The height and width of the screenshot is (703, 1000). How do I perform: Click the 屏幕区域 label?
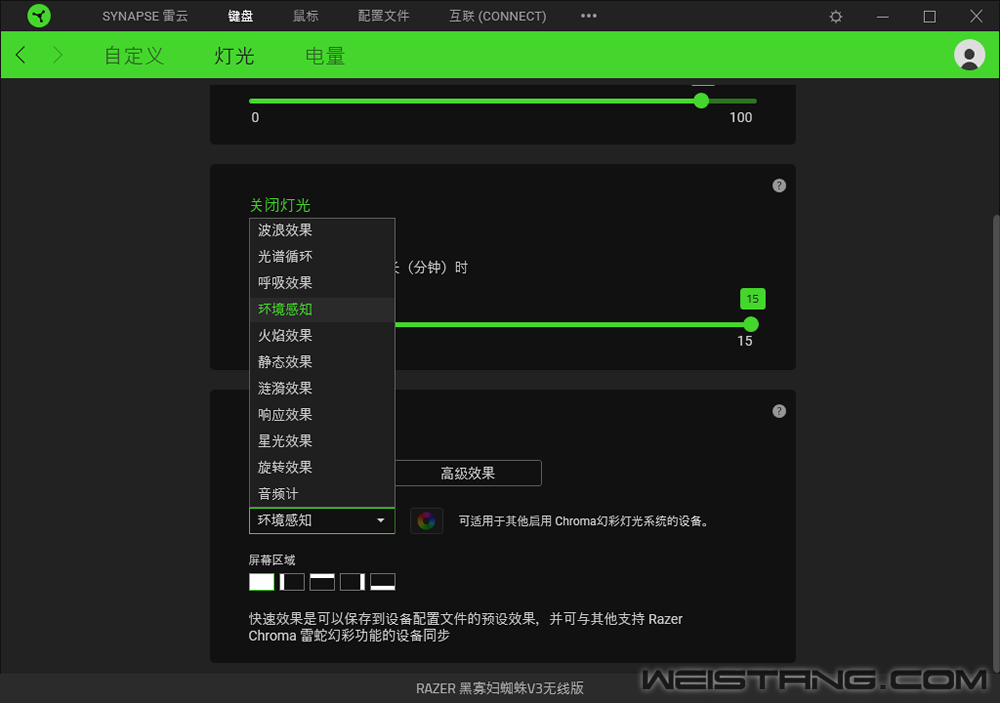[272, 560]
